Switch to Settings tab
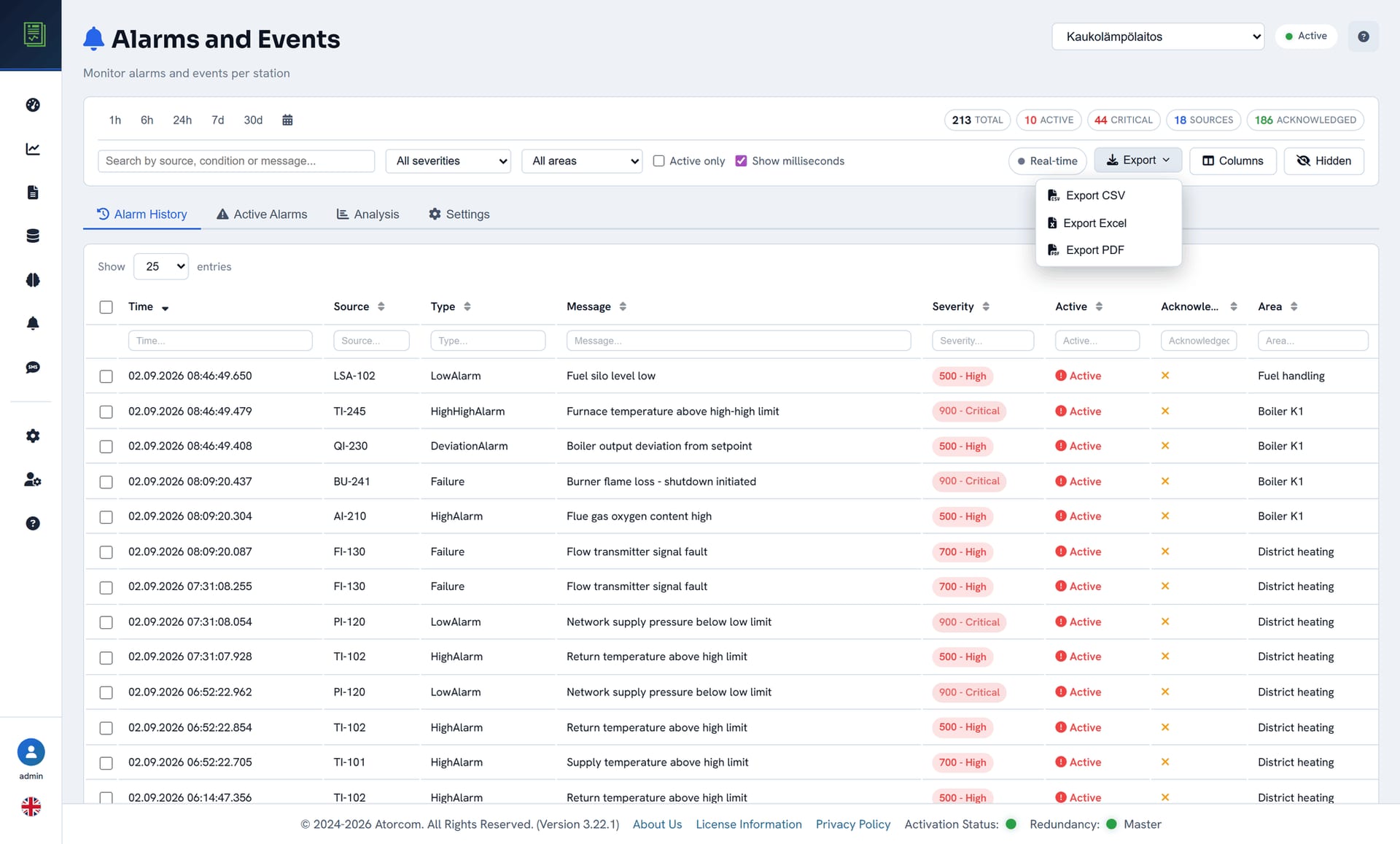The height and width of the screenshot is (844, 1400). [459, 214]
